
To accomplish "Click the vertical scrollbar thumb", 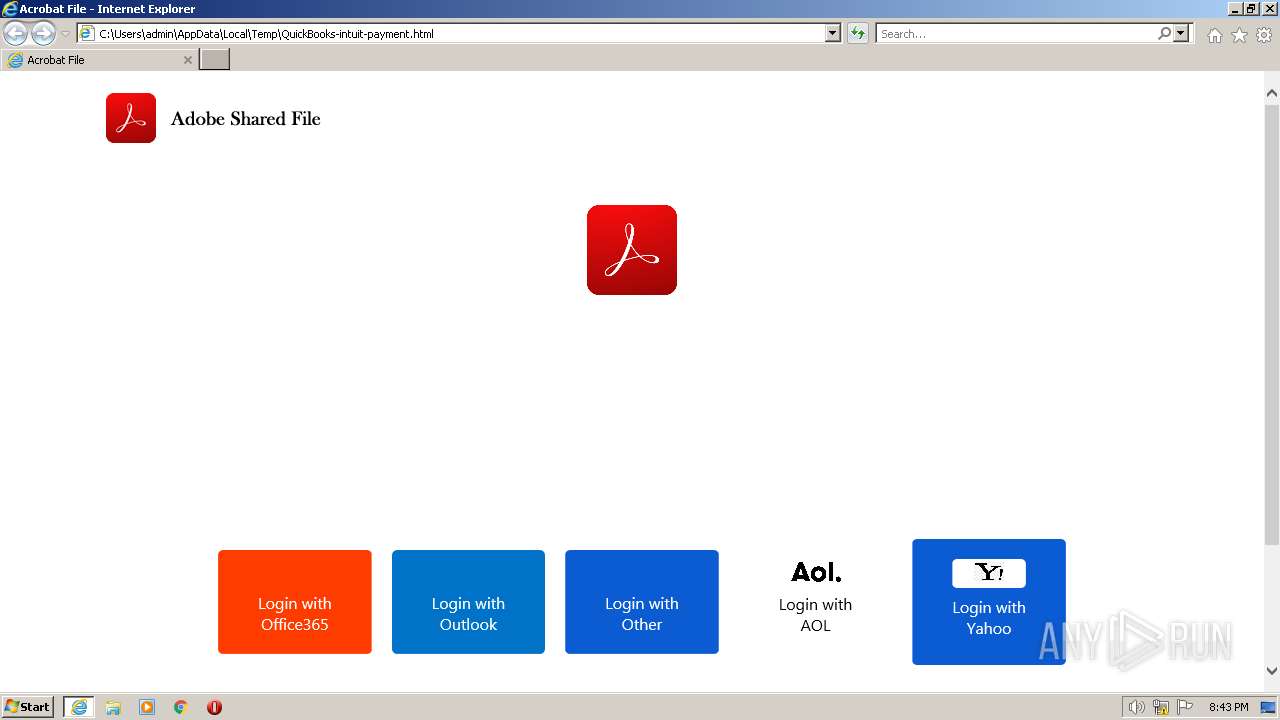I will pyautogui.click(x=1272, y=325).
